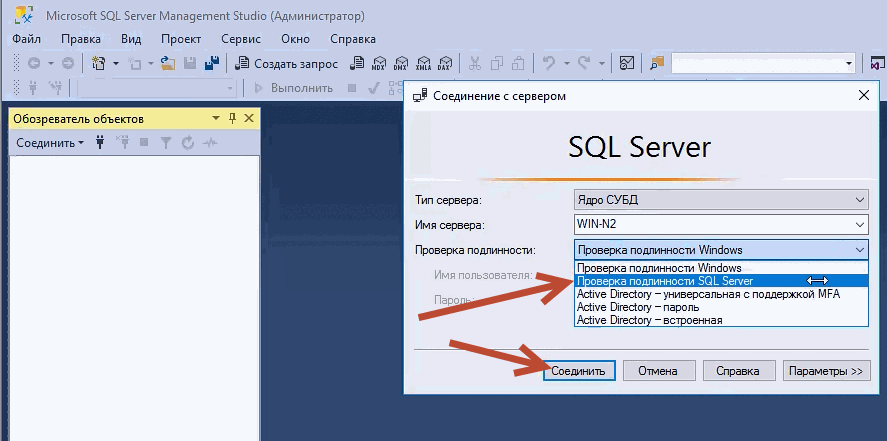
Task: Click the Filter funnel icon in Object Explorer
Action: (165, 143)
